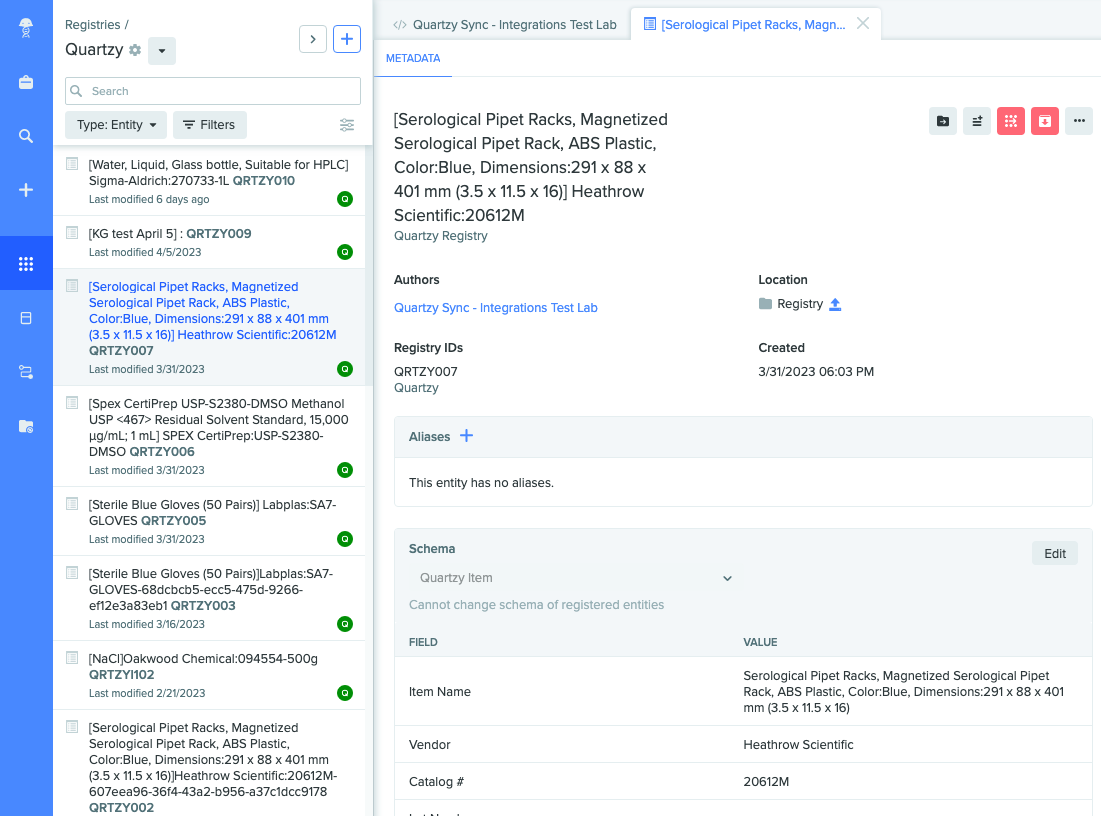Click the schema Edit button
1101x816 pixels.
(x=1055, y=553)
